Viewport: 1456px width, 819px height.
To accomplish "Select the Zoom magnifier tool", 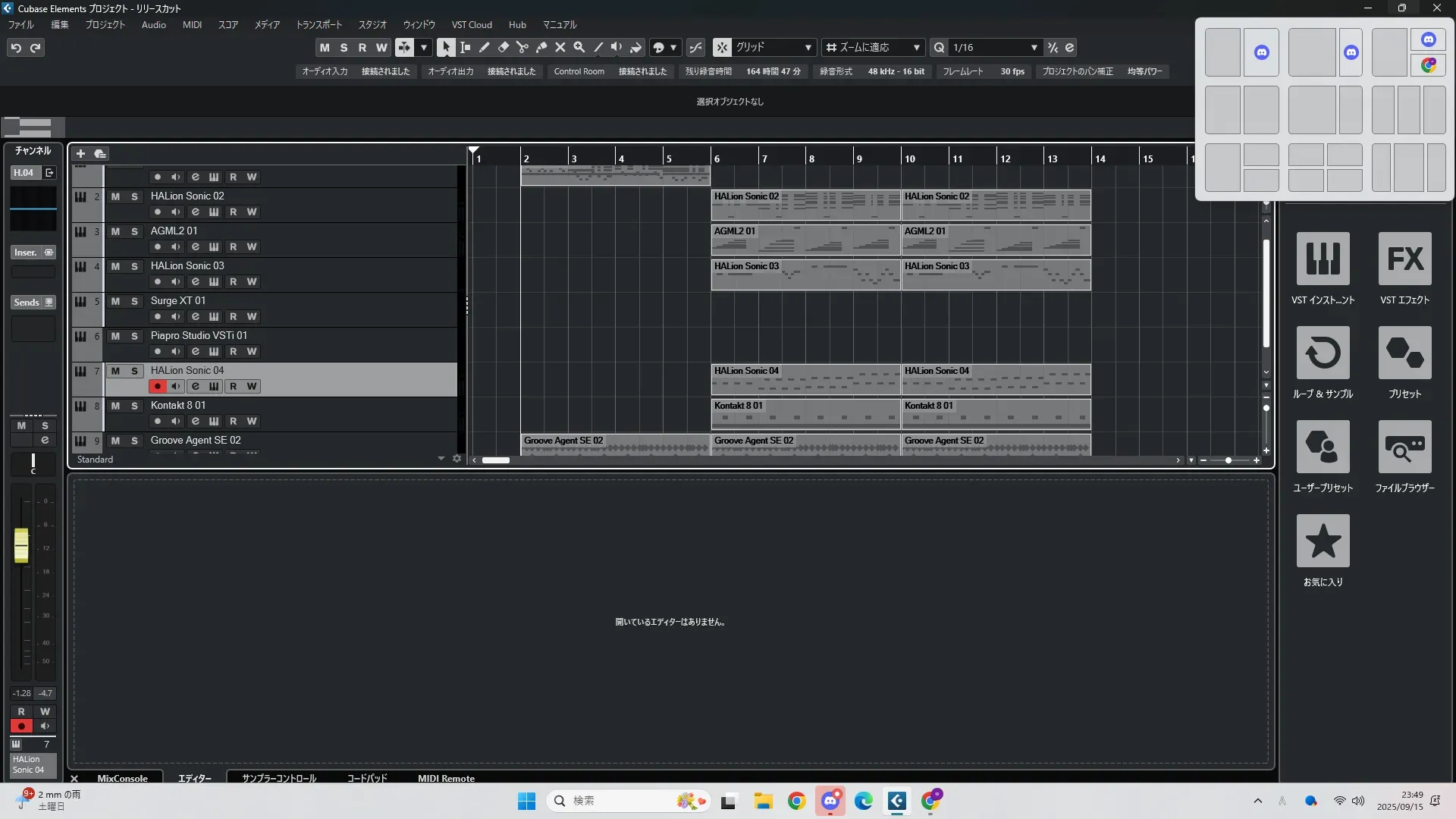I will (x=579, y=47).
